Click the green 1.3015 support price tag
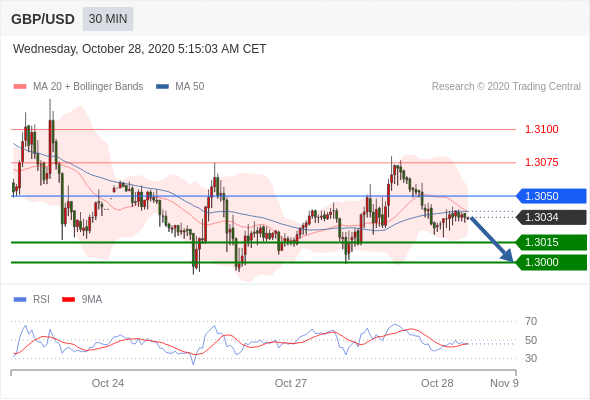Image resolution: width=590 pixels, height=400 pixels. (x=551, y=242)
